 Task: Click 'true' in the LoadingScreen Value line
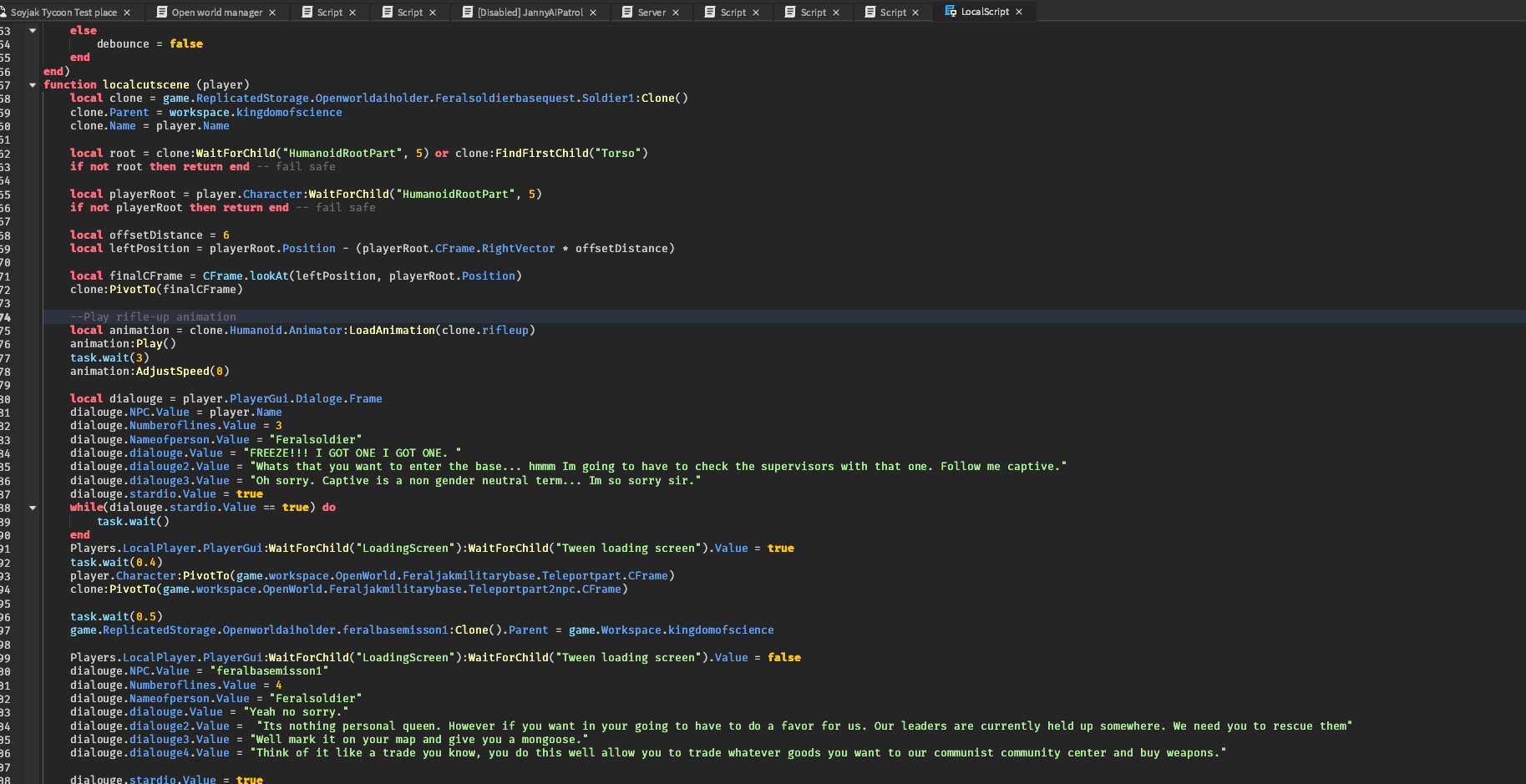pyautogui.click(x=781, y=548)
